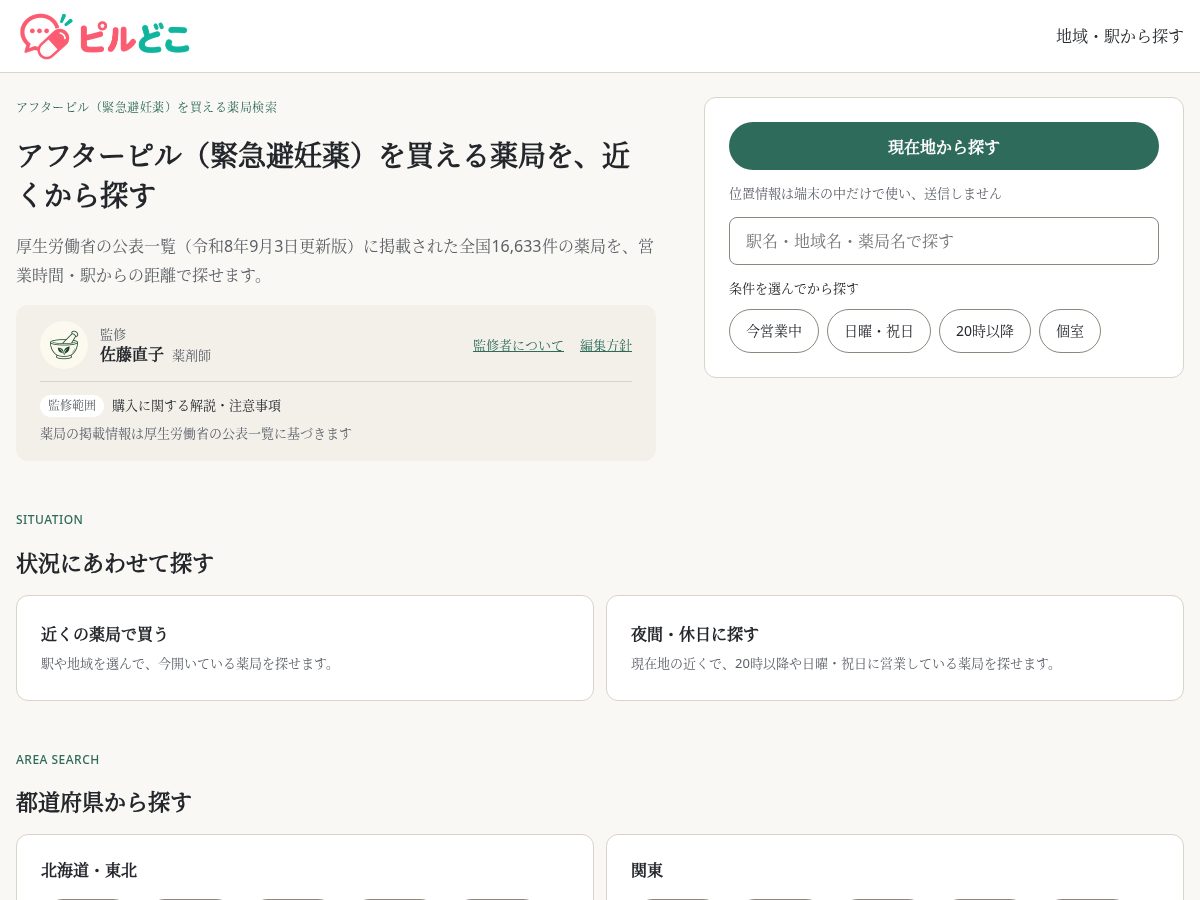Open the 編集方針 link

click(x=606, y=345)
